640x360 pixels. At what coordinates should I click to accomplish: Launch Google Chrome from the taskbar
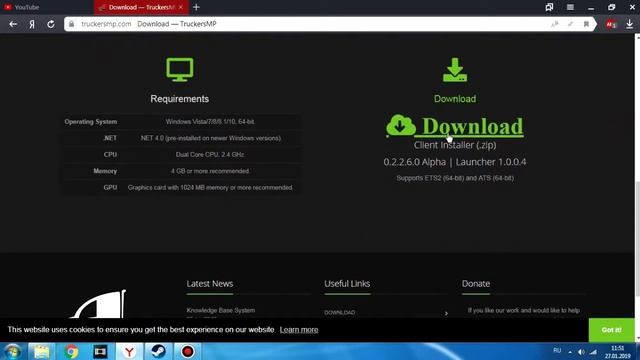tap(71, 351)
